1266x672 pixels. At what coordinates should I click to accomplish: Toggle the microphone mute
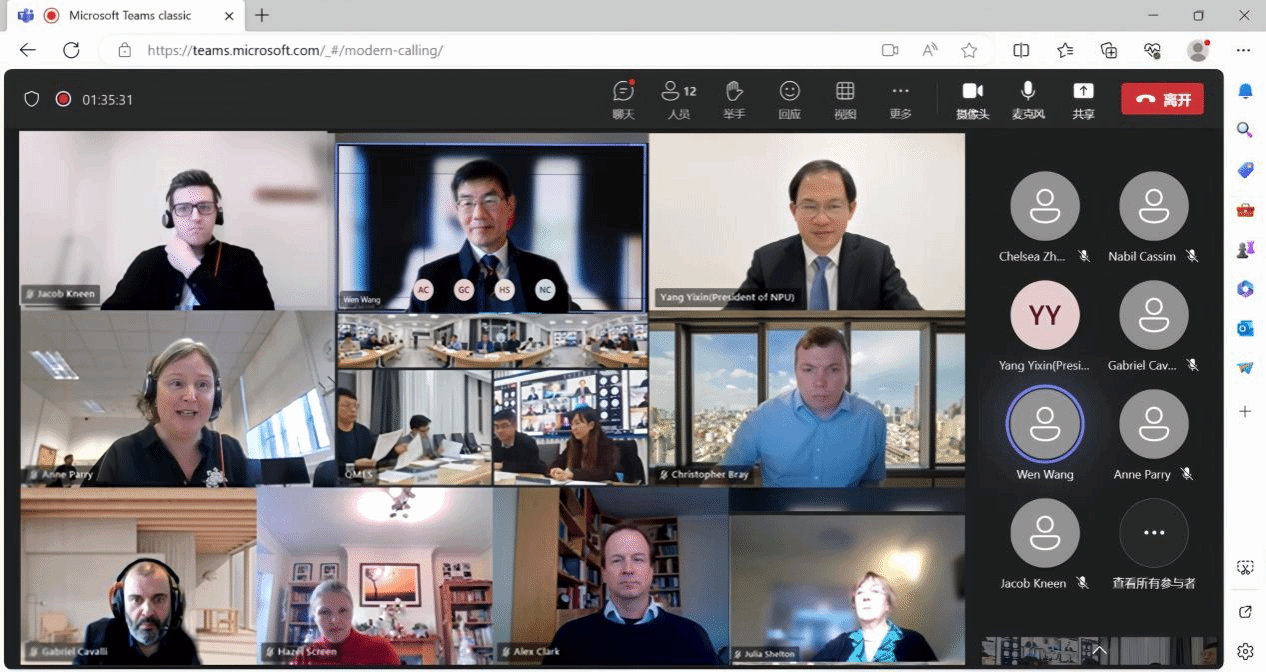(1027, 99)
